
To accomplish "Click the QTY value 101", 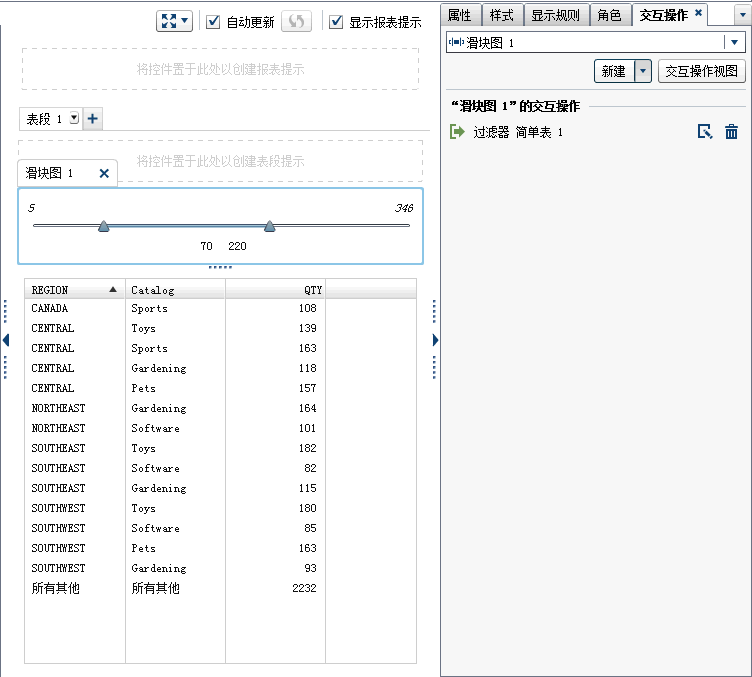I will [x=307, y=428].
